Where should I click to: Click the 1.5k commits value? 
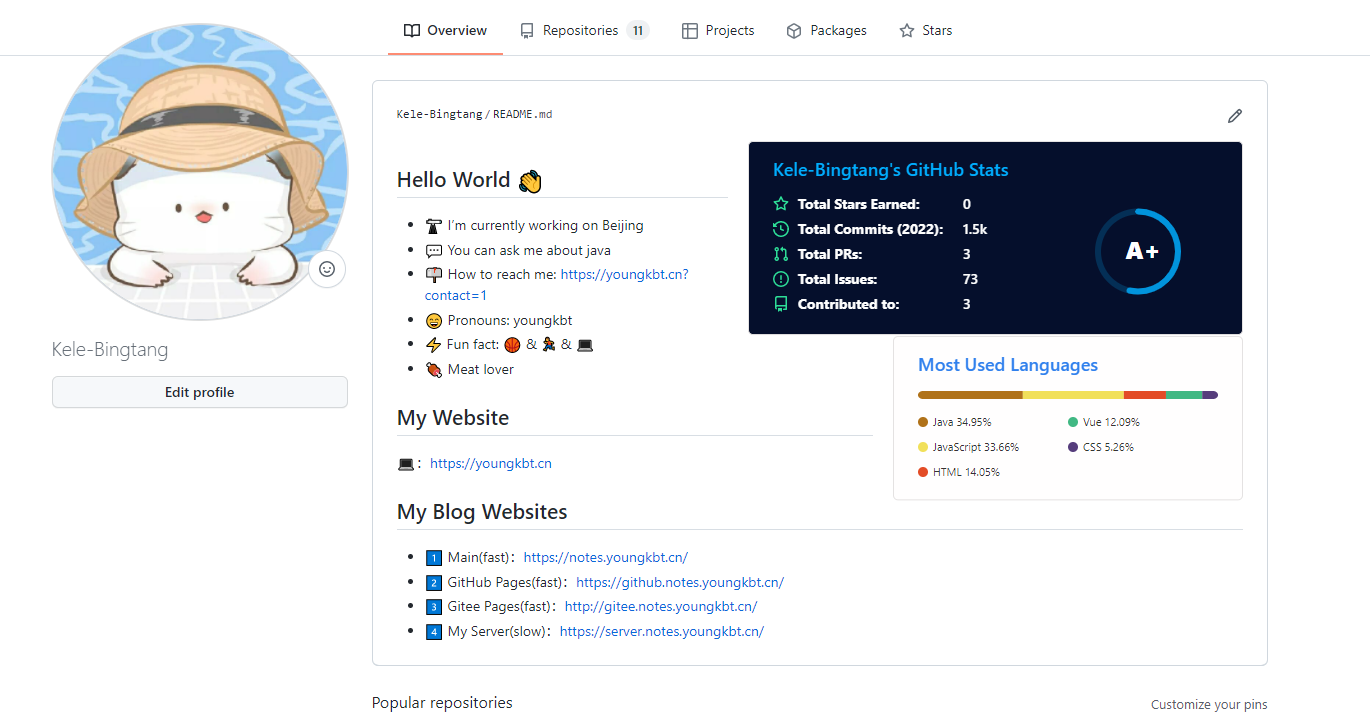pos(975,229)
